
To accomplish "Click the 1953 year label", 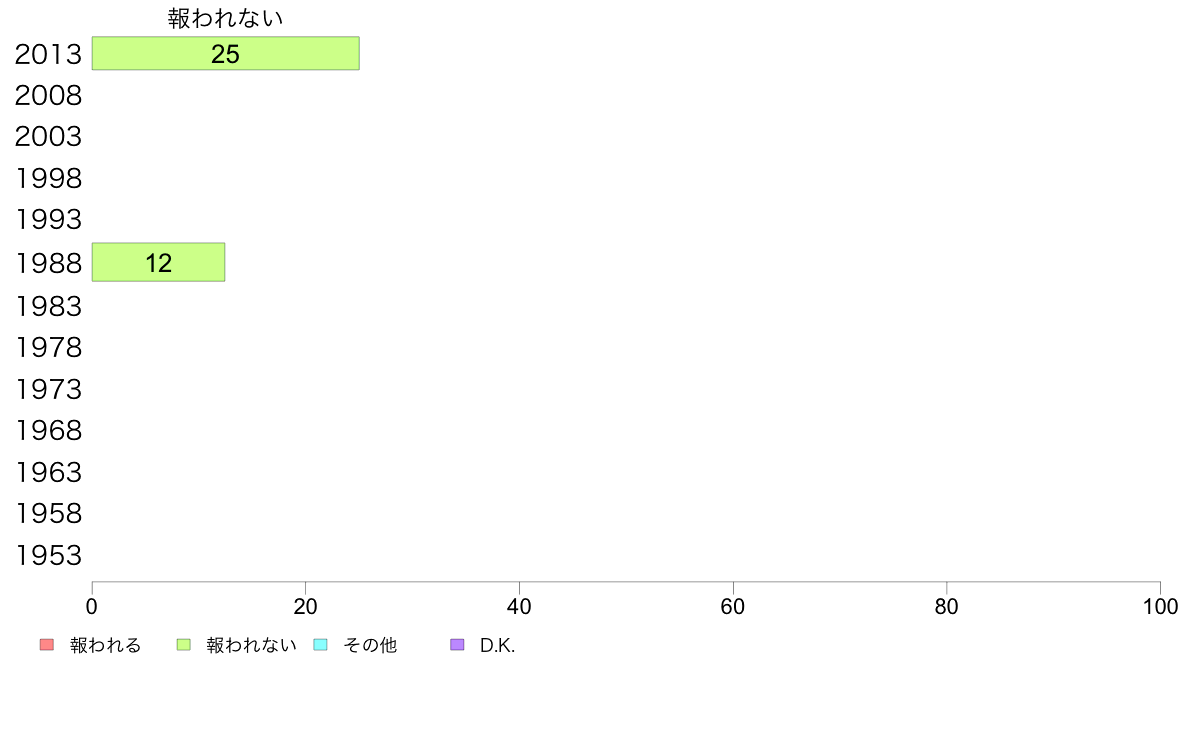I will coord(48,556).
